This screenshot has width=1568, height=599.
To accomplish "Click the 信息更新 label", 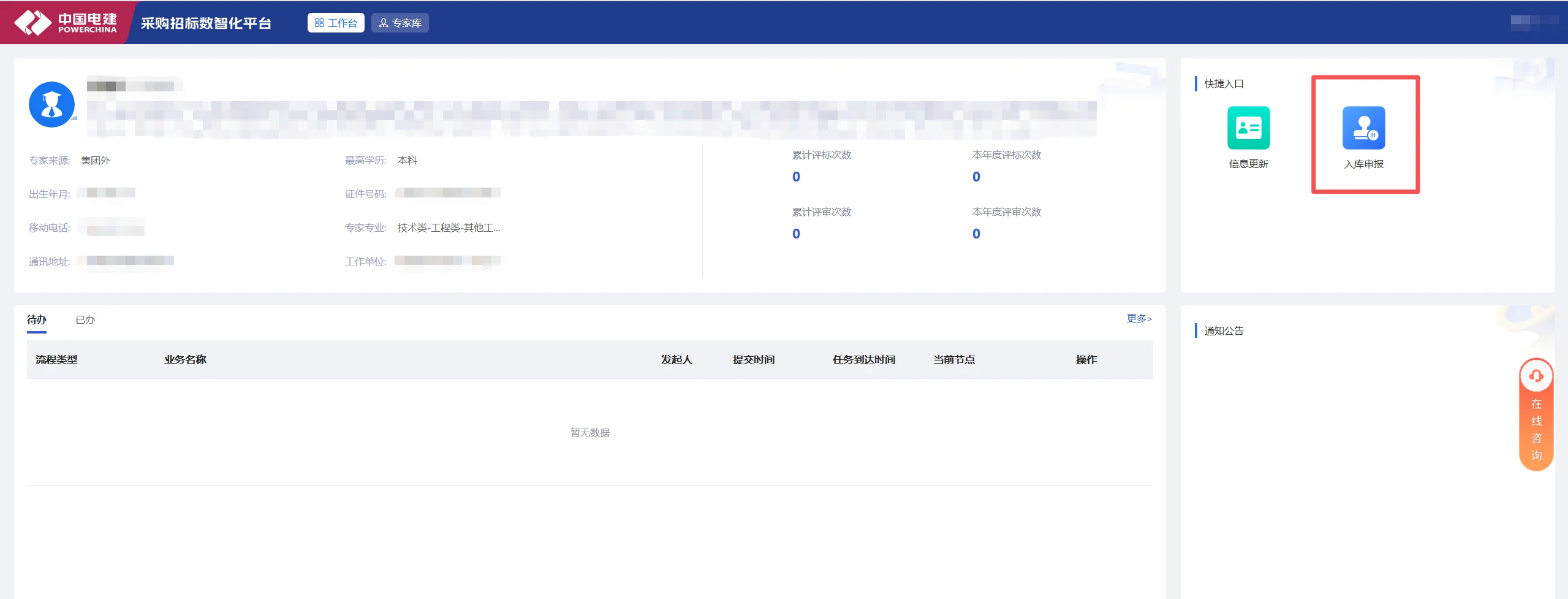I will pyautogui.click(x=1248, y=164).
